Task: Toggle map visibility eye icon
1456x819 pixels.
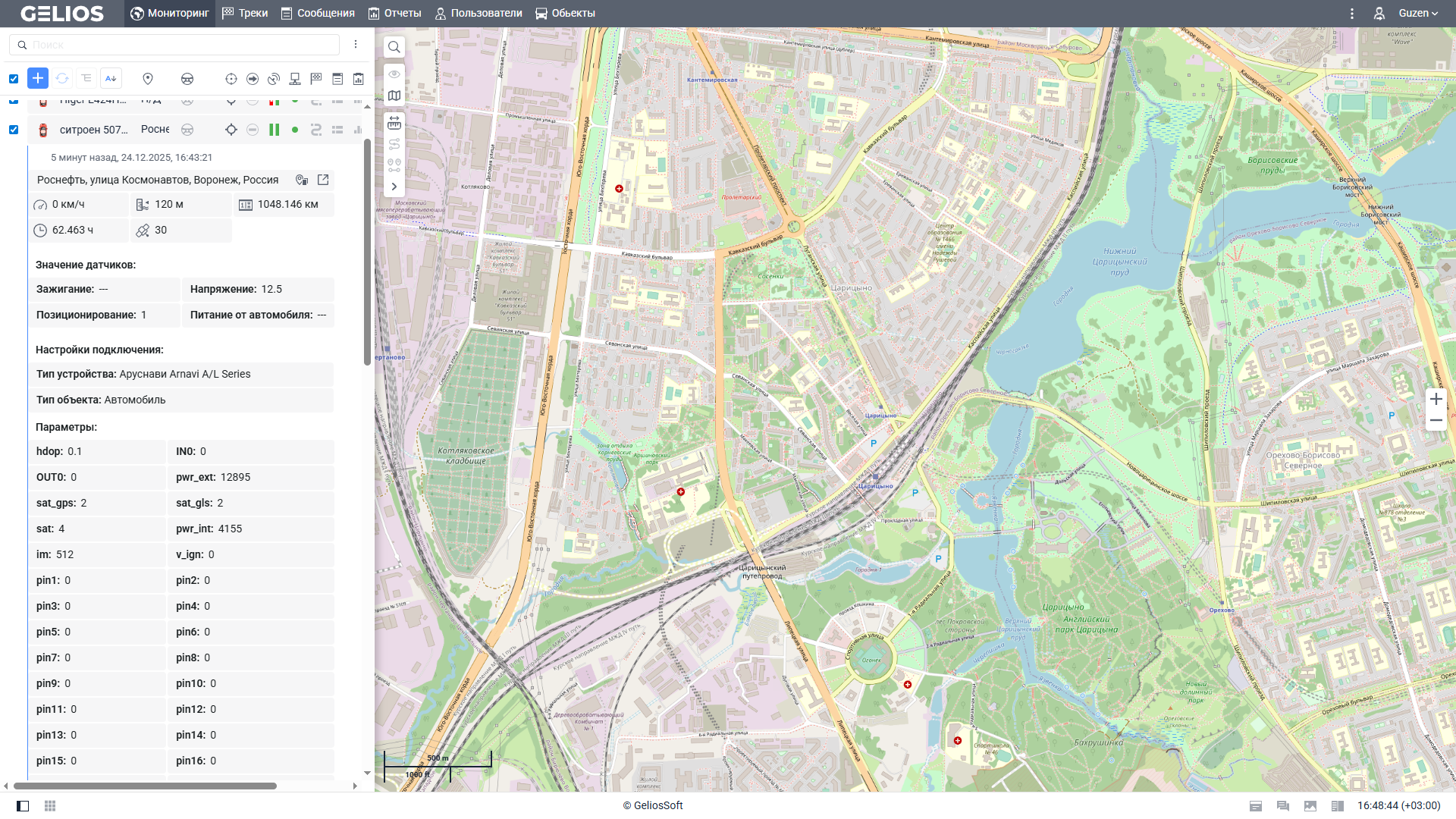Action: 394,74
